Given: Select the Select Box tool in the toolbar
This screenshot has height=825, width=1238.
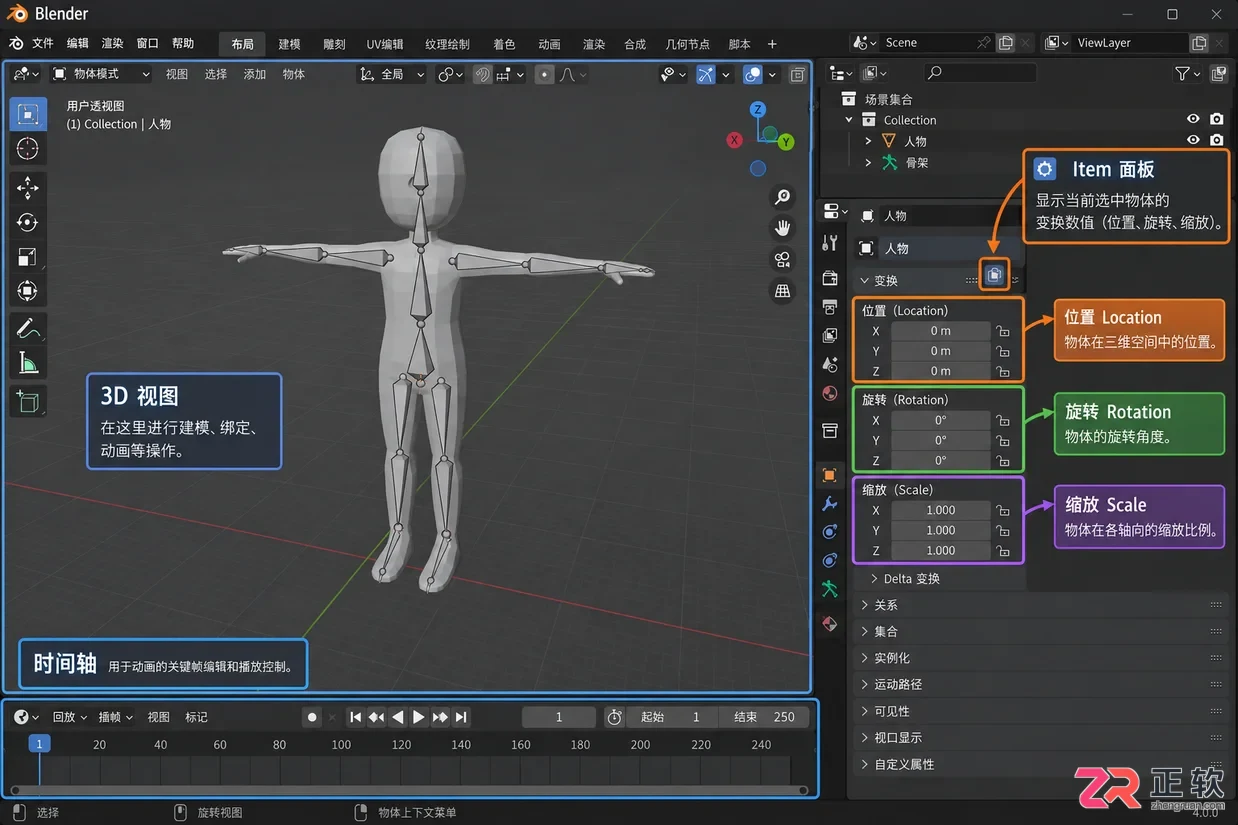Looking at the screenshot, I should click(28, 114).
